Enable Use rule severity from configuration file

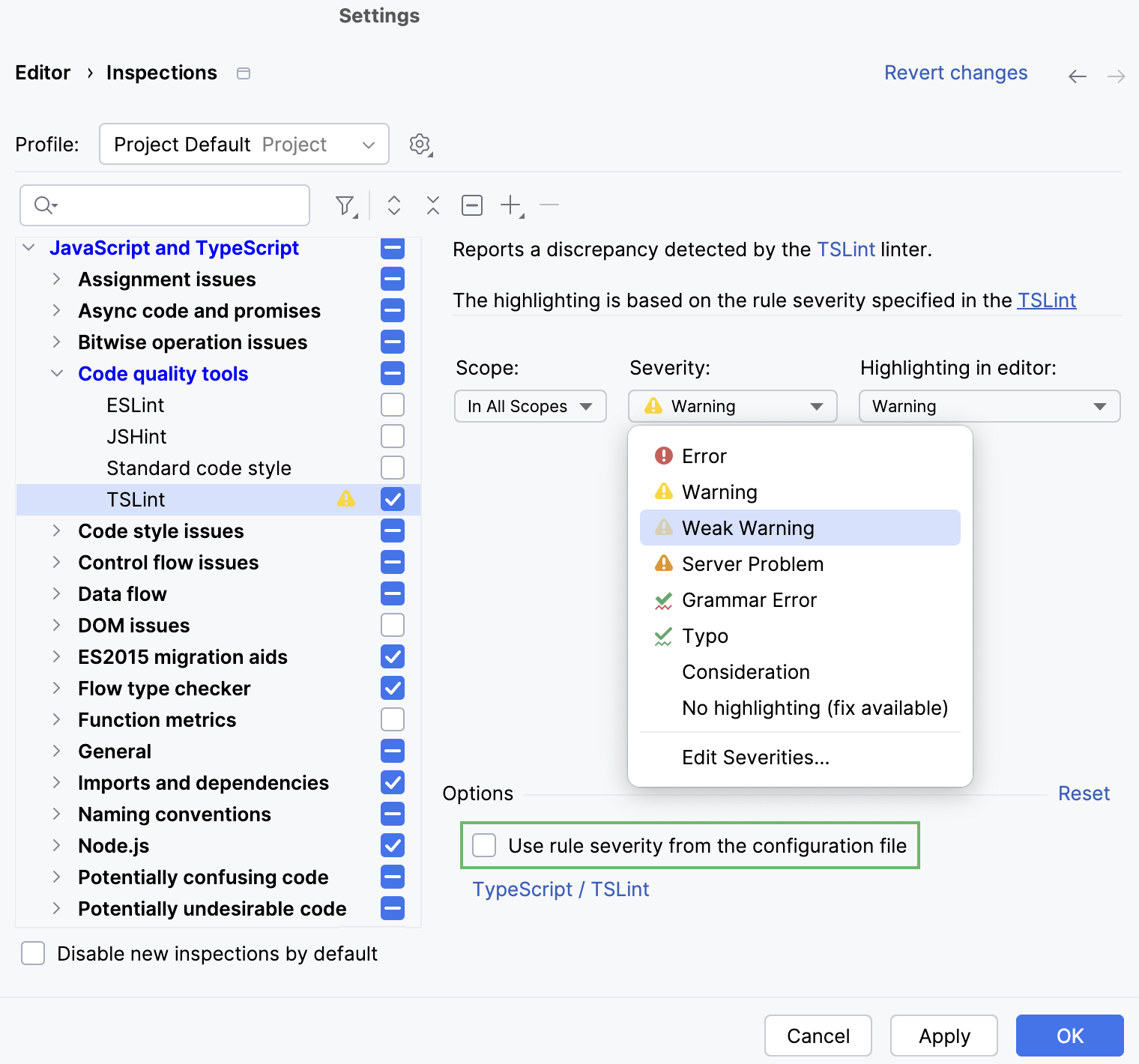point(483,845)
